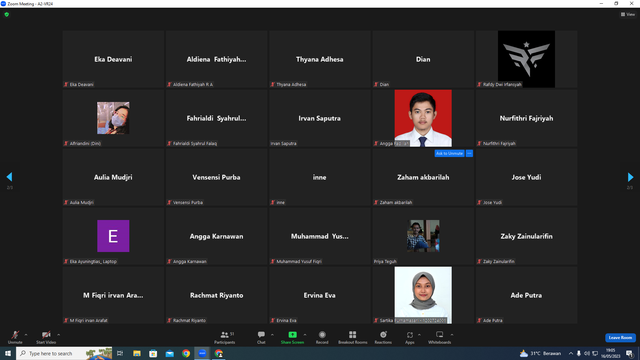This screenshot has width=640, height=360.
Task: Click the Zaky Zainularifin tile
Action: (526, 236)
